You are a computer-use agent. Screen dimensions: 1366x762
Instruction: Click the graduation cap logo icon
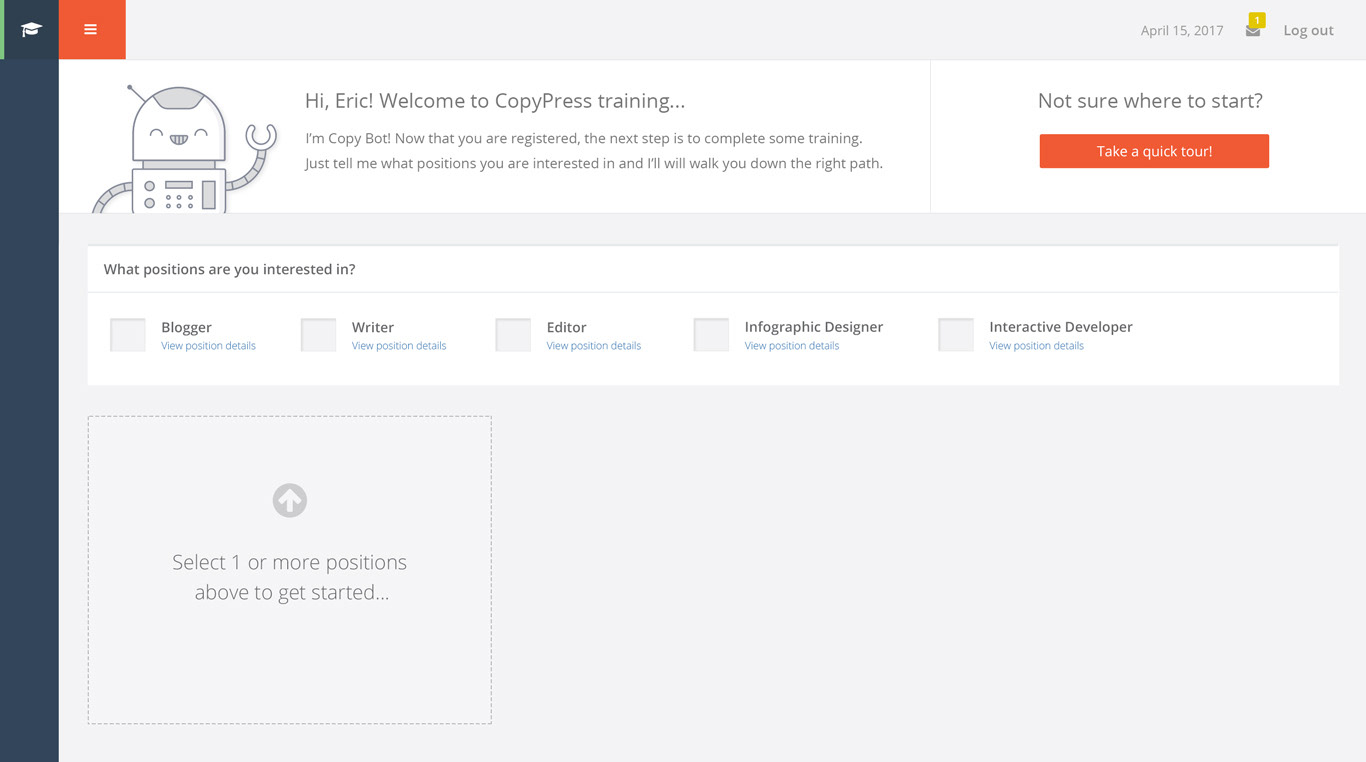tap(31, 30)
